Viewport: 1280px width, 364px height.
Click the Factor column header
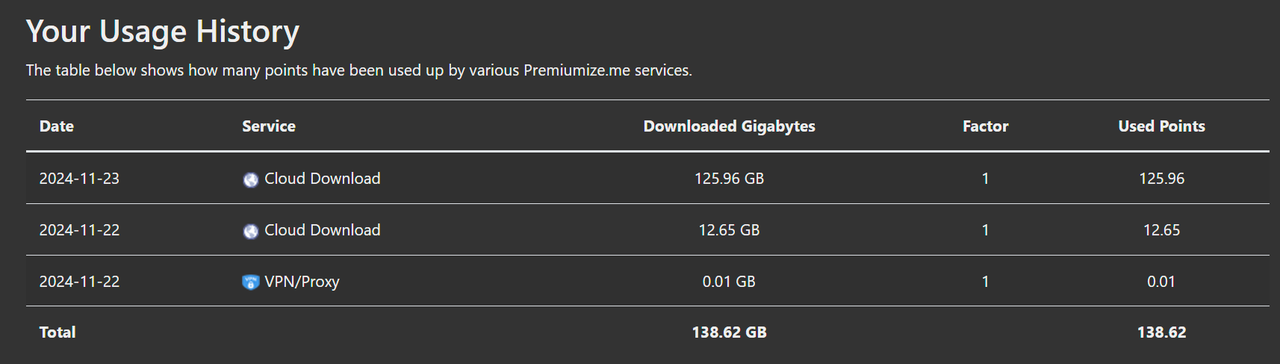coord(985,126)
